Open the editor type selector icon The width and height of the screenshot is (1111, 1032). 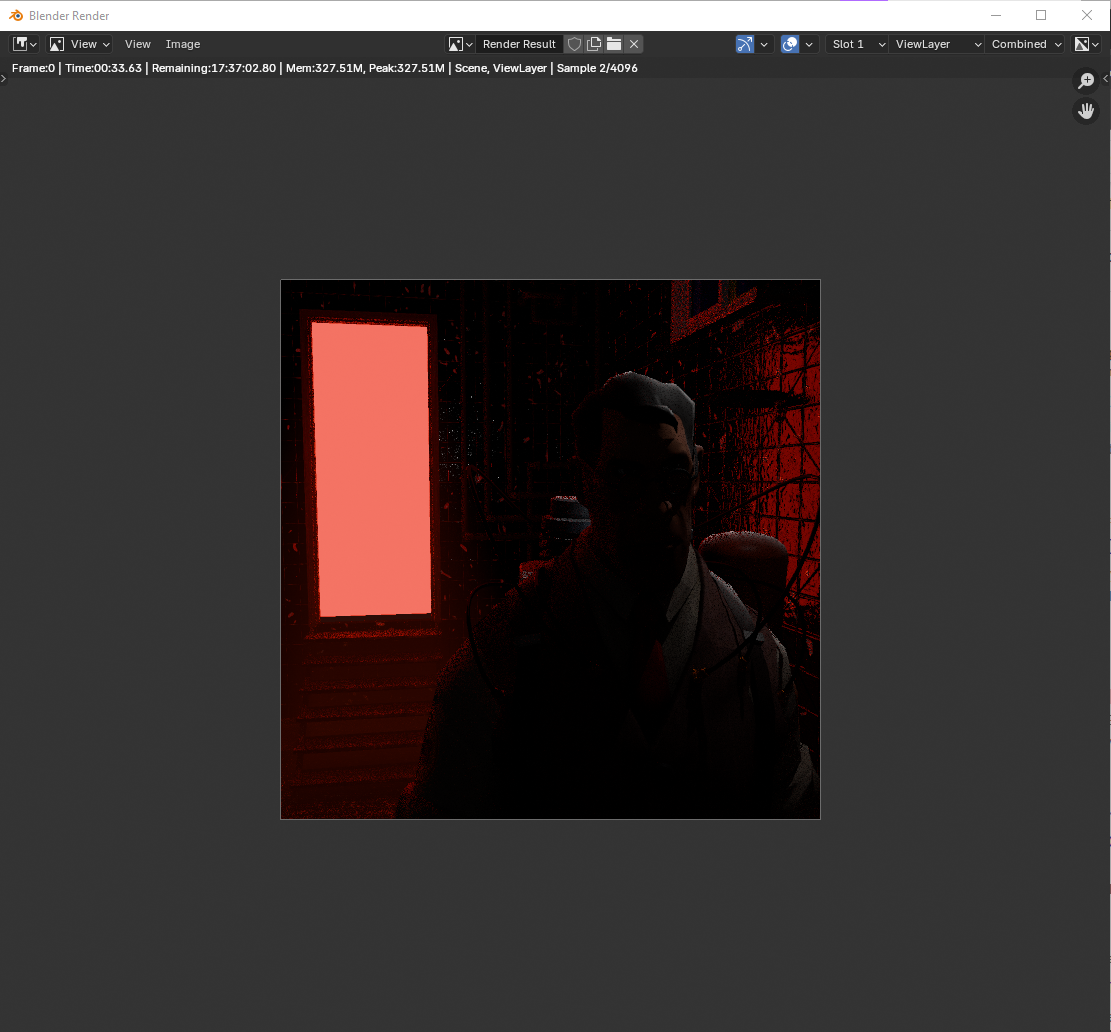[21, 44]
